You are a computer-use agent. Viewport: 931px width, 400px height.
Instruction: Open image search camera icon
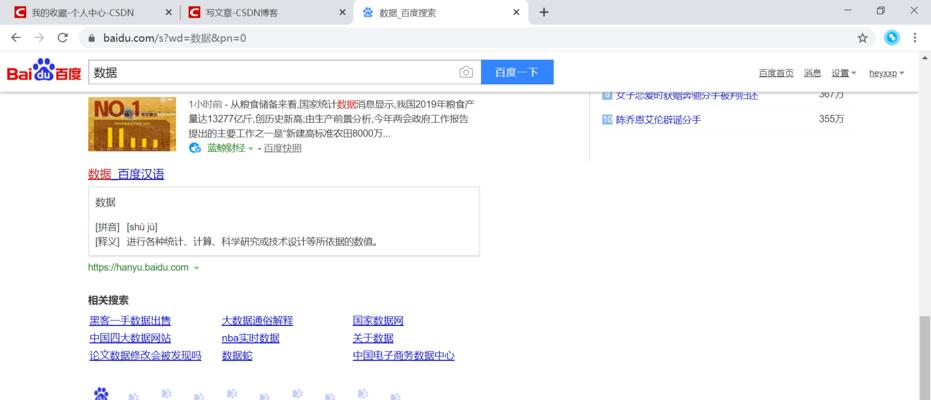point(466,72)
